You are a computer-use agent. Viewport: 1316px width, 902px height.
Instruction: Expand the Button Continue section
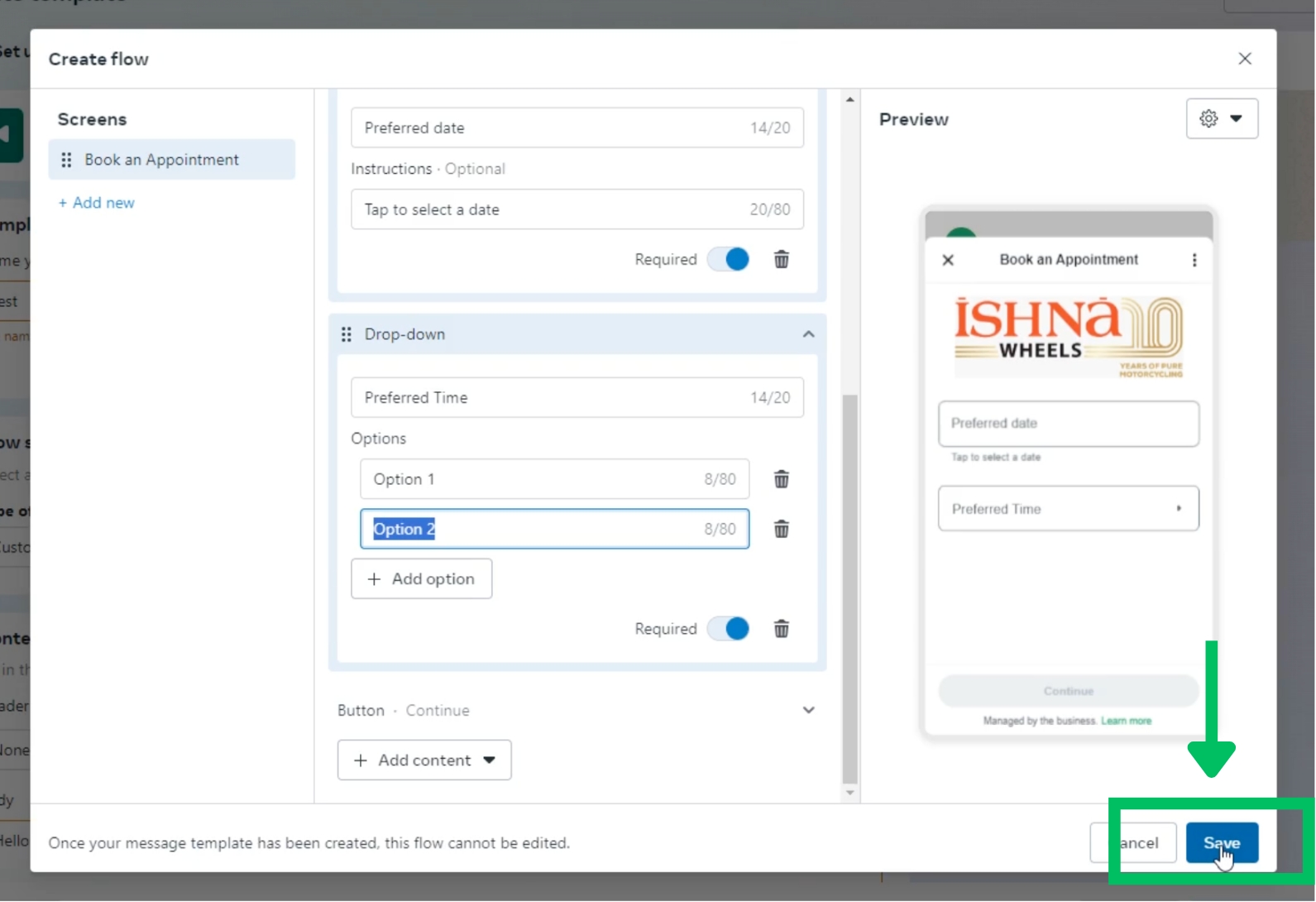808,710
